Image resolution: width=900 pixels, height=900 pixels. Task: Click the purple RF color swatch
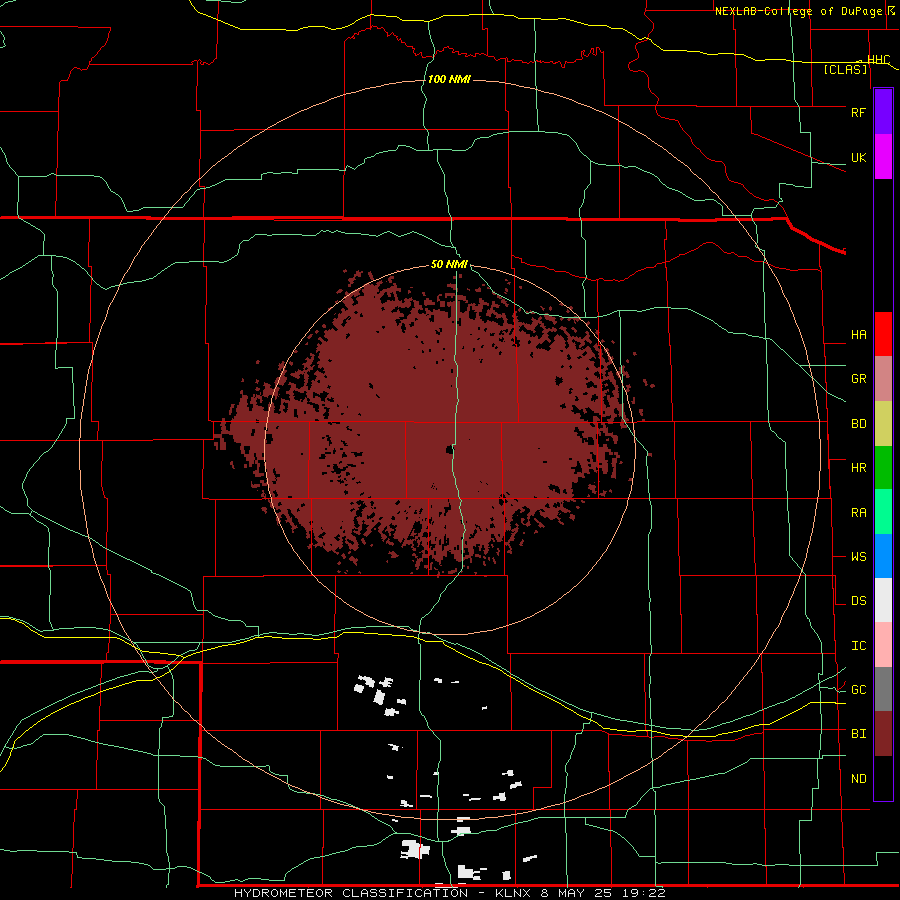pyautogui.click(x=883, y=112)
